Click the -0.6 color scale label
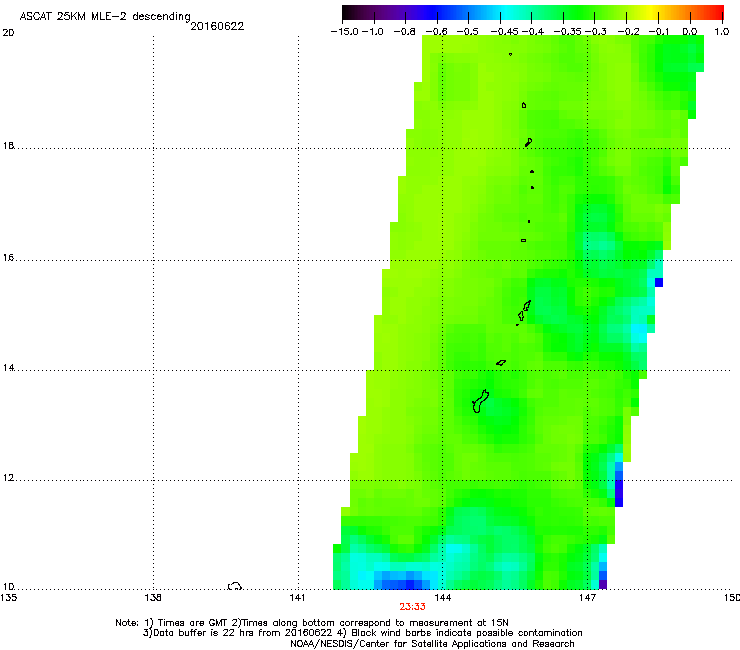 tap(436, 32)
